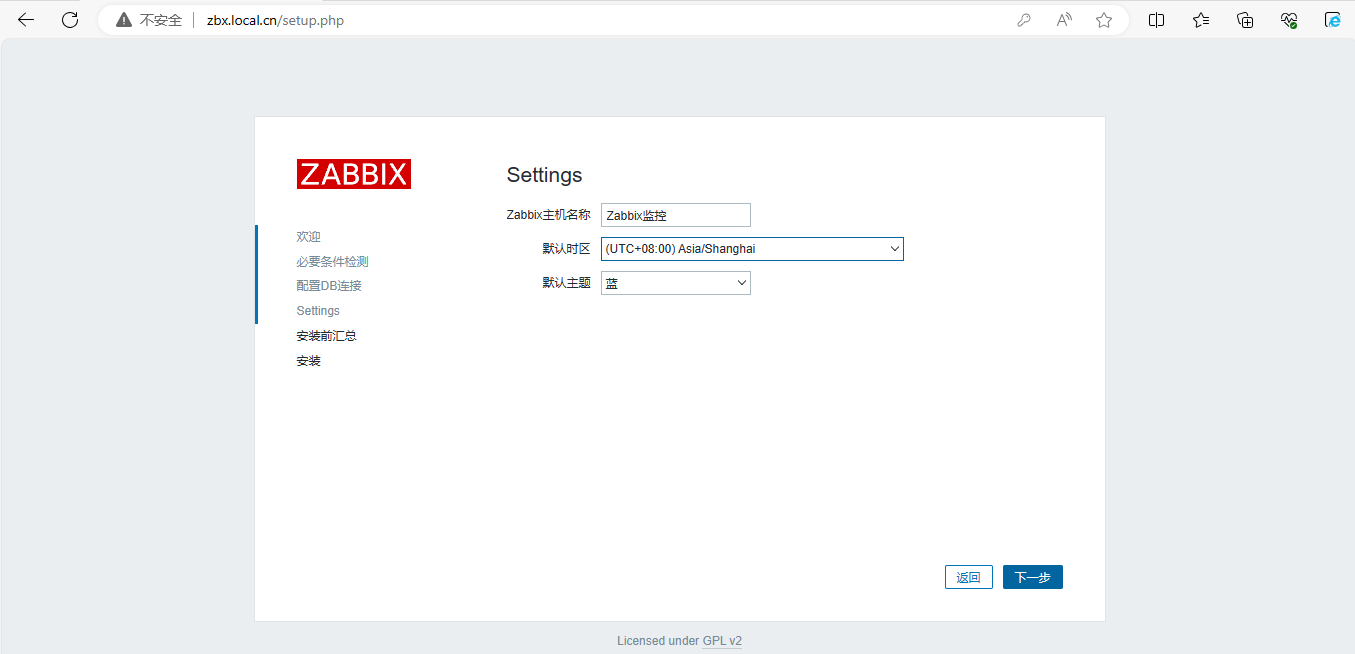Click the browser back arrow
This screenshot has width=1355, height=654.
(x=26, y=20)
